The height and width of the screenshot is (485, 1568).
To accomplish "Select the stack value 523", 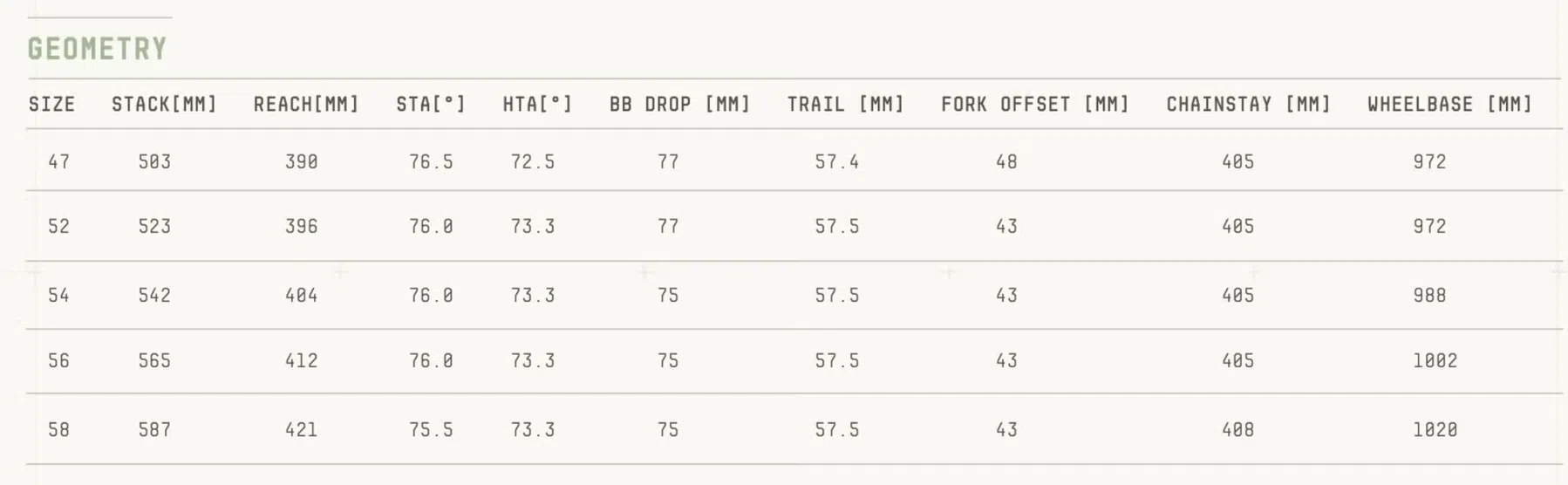I will [x=154, y=227].
